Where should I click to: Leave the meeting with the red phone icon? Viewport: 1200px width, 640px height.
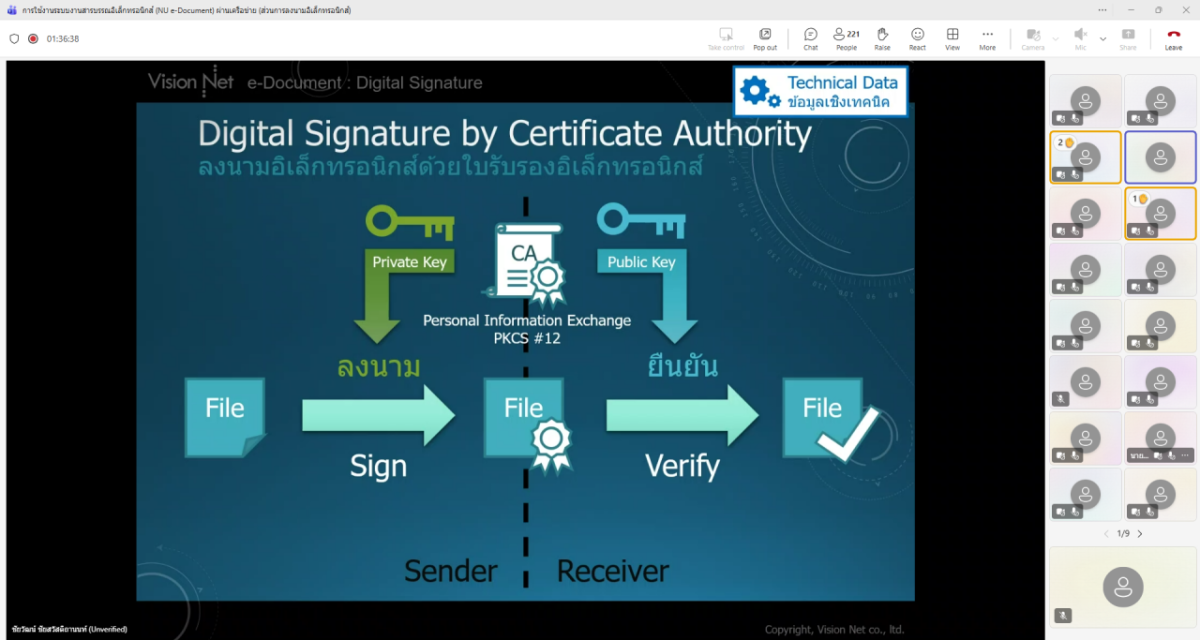1173,38
